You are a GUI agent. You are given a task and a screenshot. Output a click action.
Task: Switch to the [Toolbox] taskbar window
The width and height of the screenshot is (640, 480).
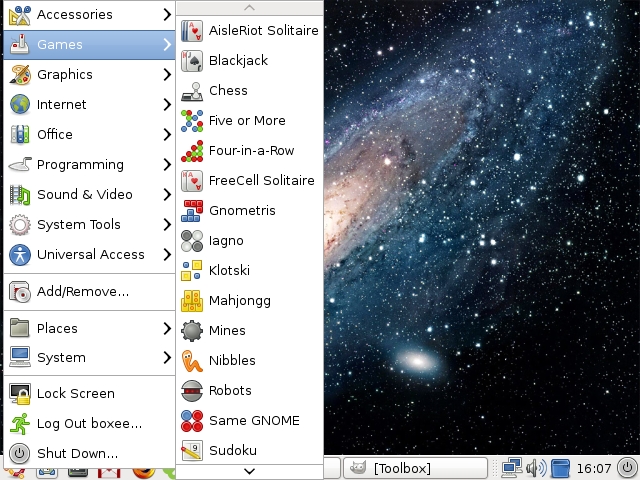point(416,468)
